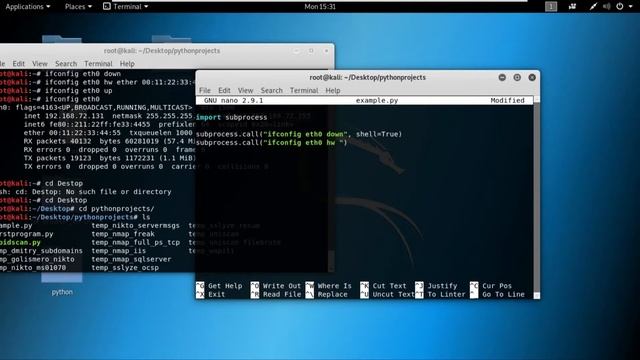Screen dimensions: 640x360
Task: Click the camera recorder tray icon
Action: (x=572, y=7)
